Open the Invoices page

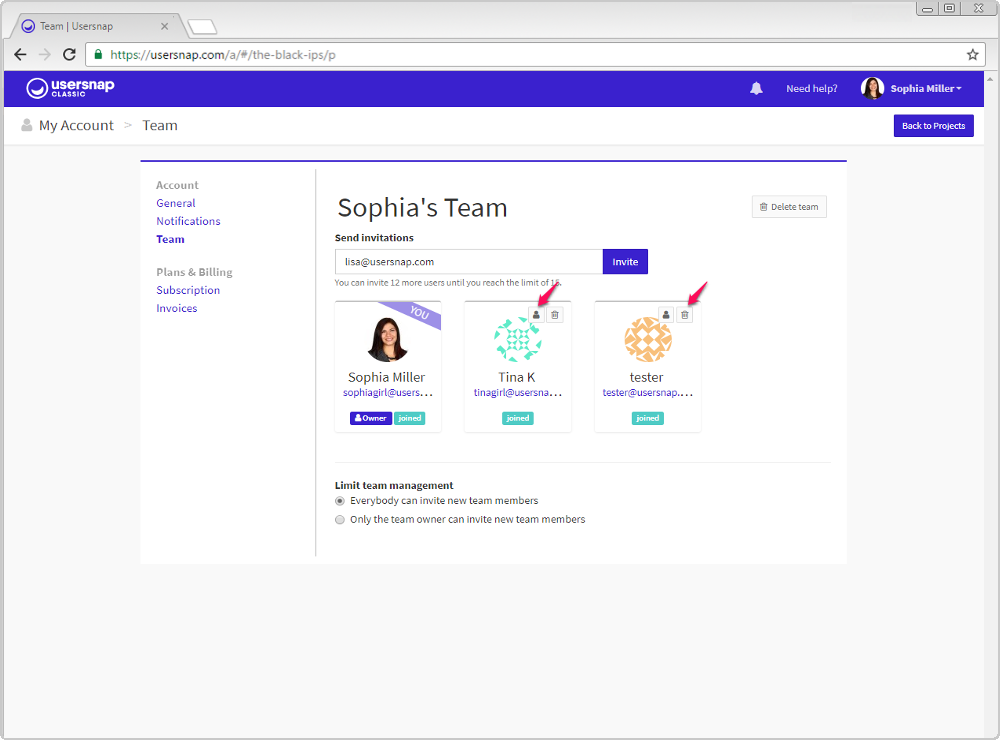pyautogui.click(x=177, y=308)
